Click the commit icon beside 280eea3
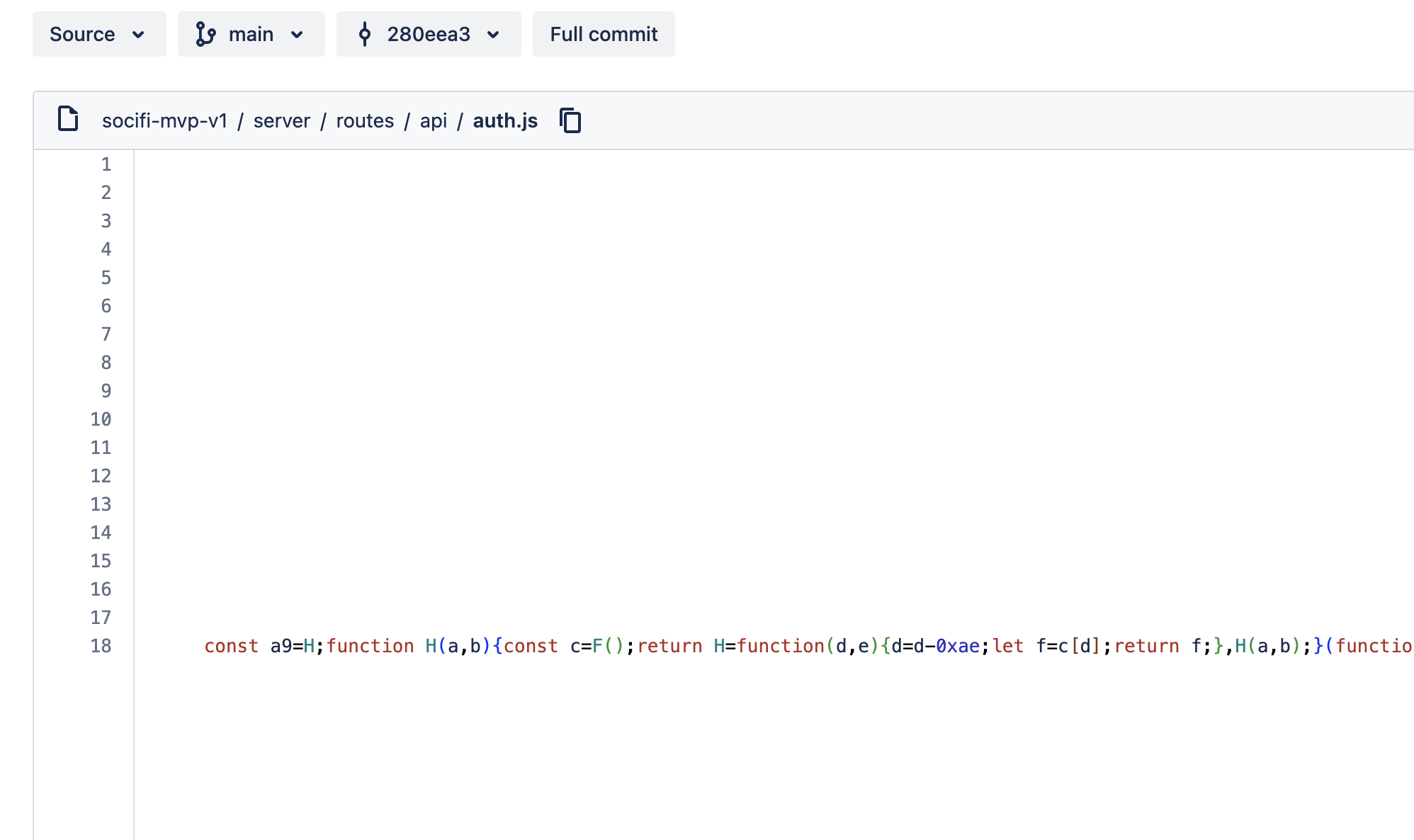The image size is (1414, 840). [365, 34]
